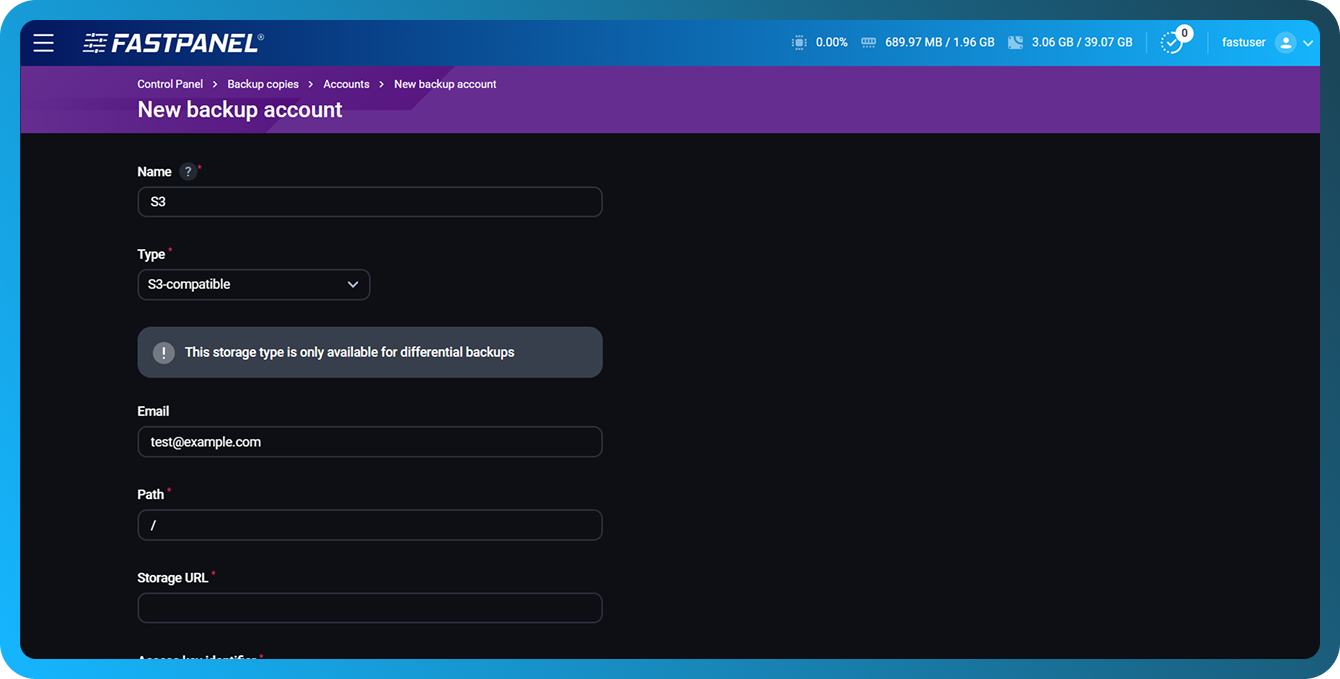Focus the Storage URL input field
The height and width of the screenshot is (679, 1340).
pos(370,607)
